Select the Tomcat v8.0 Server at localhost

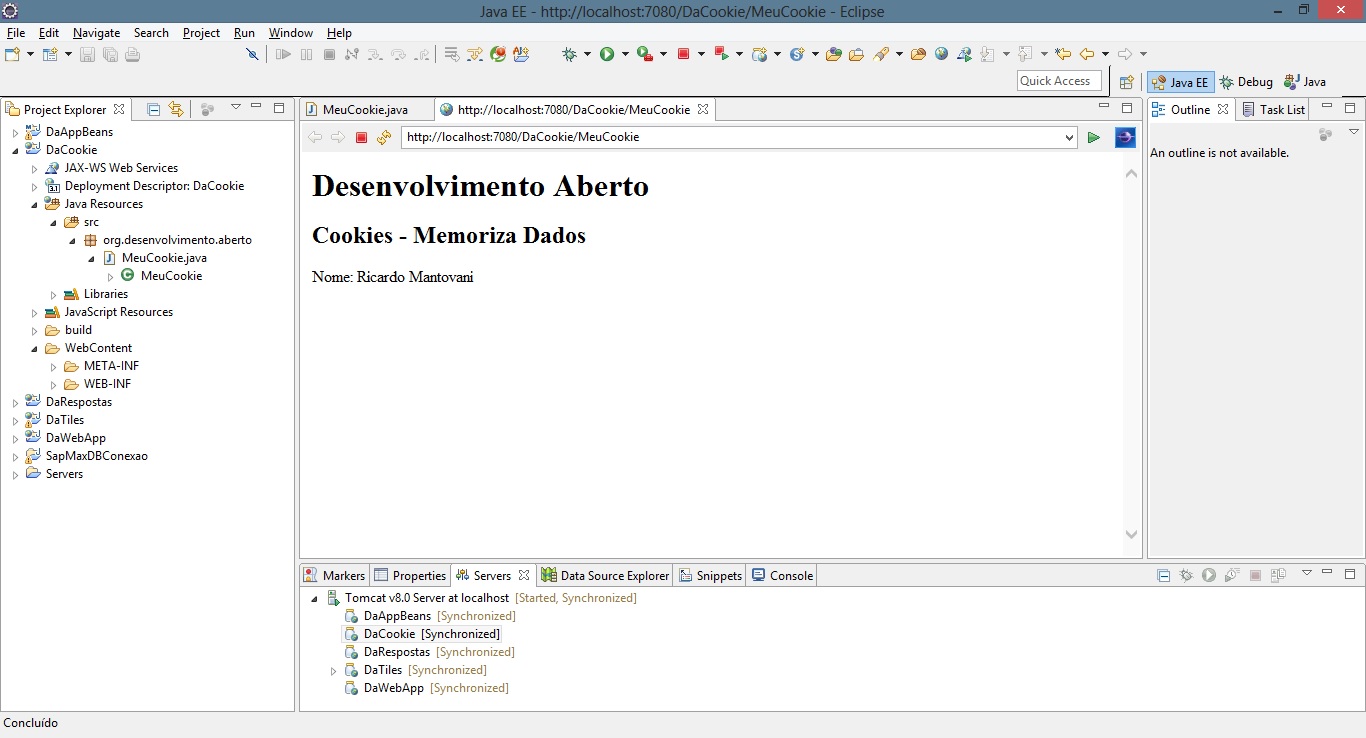pos(426,598)
